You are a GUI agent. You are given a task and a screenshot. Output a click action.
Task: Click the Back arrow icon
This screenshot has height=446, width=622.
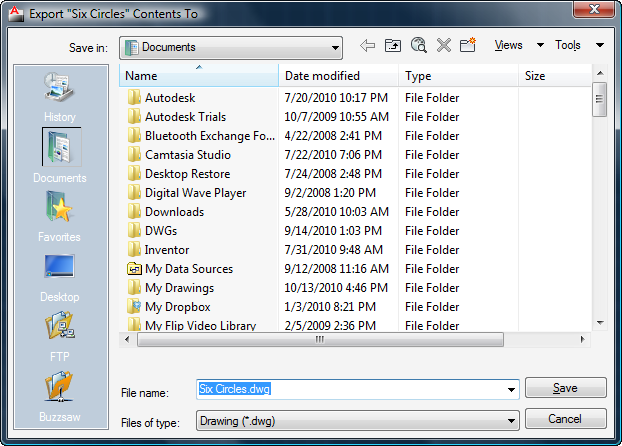[x=367, y=46]
